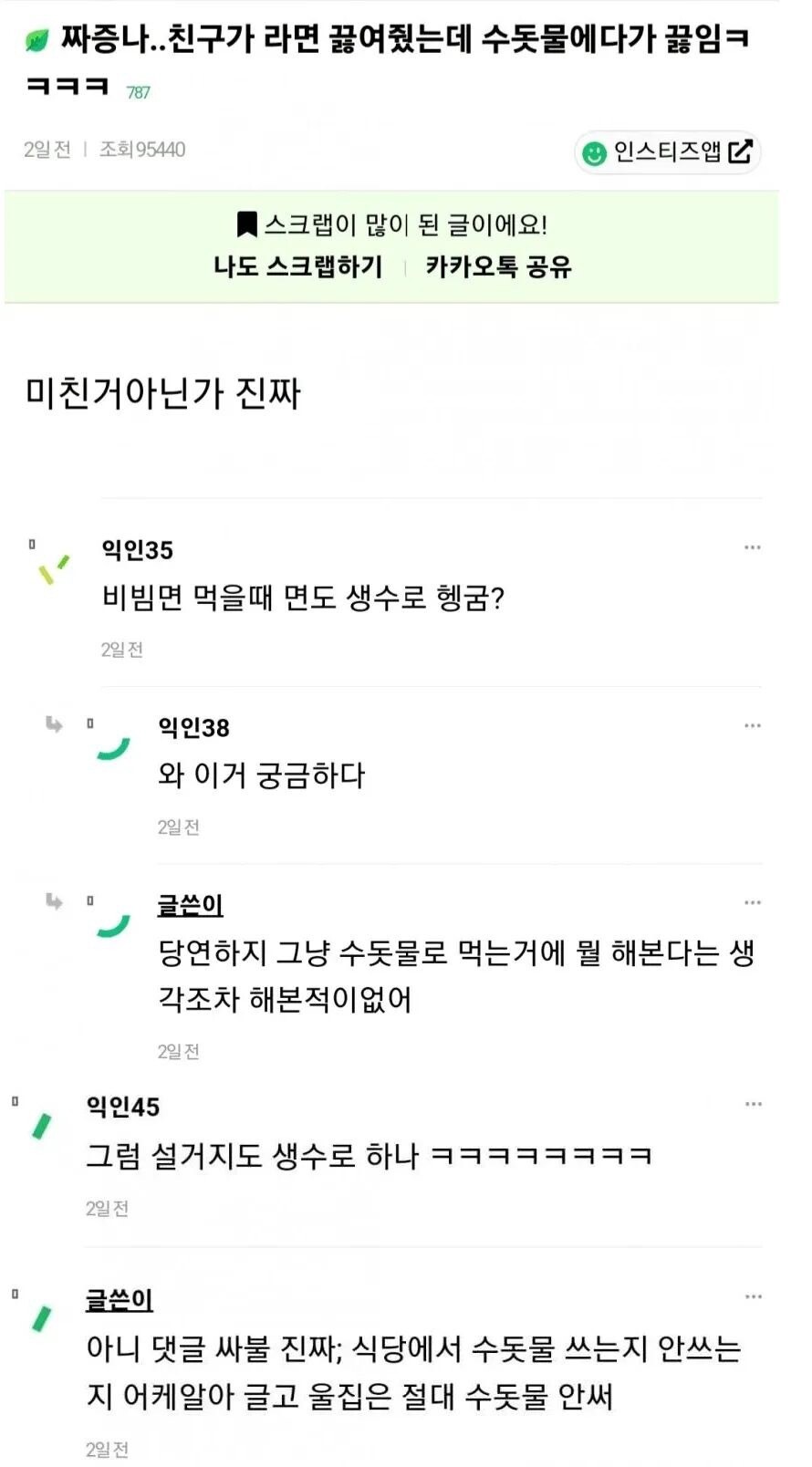Open the underlined 글쓴이 username in reply

click(191, 905)
